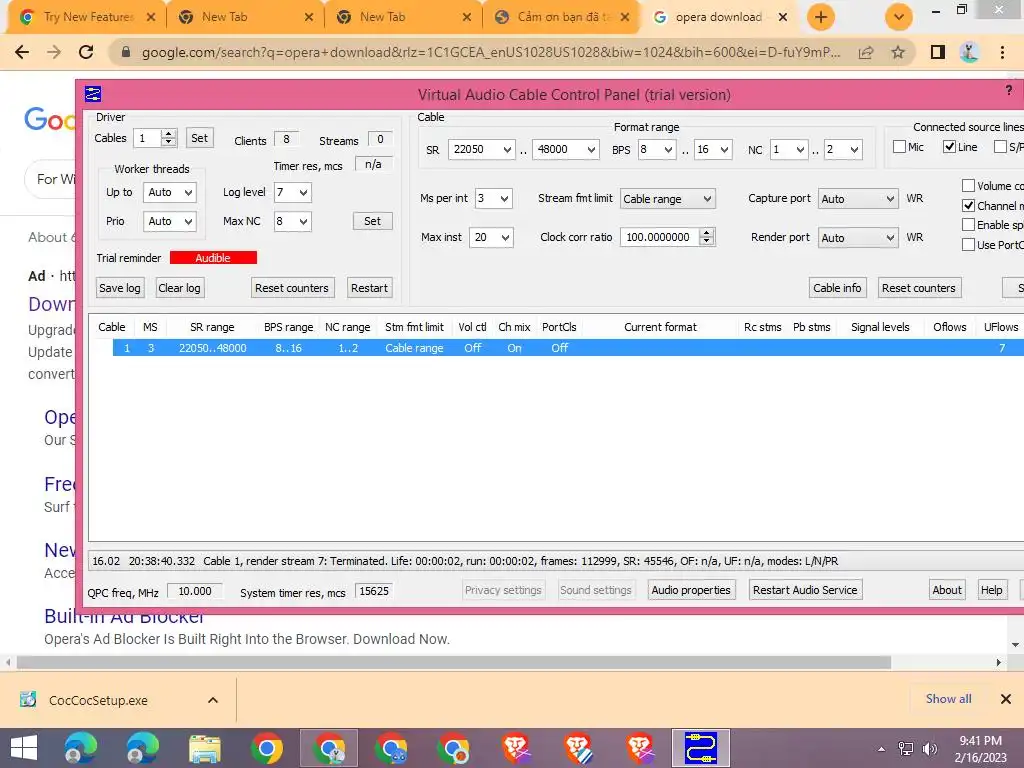Screen dimensions: 1024x768
Task: Click the forward navigation arrow in Chrome
Action: tap(54, 52)
